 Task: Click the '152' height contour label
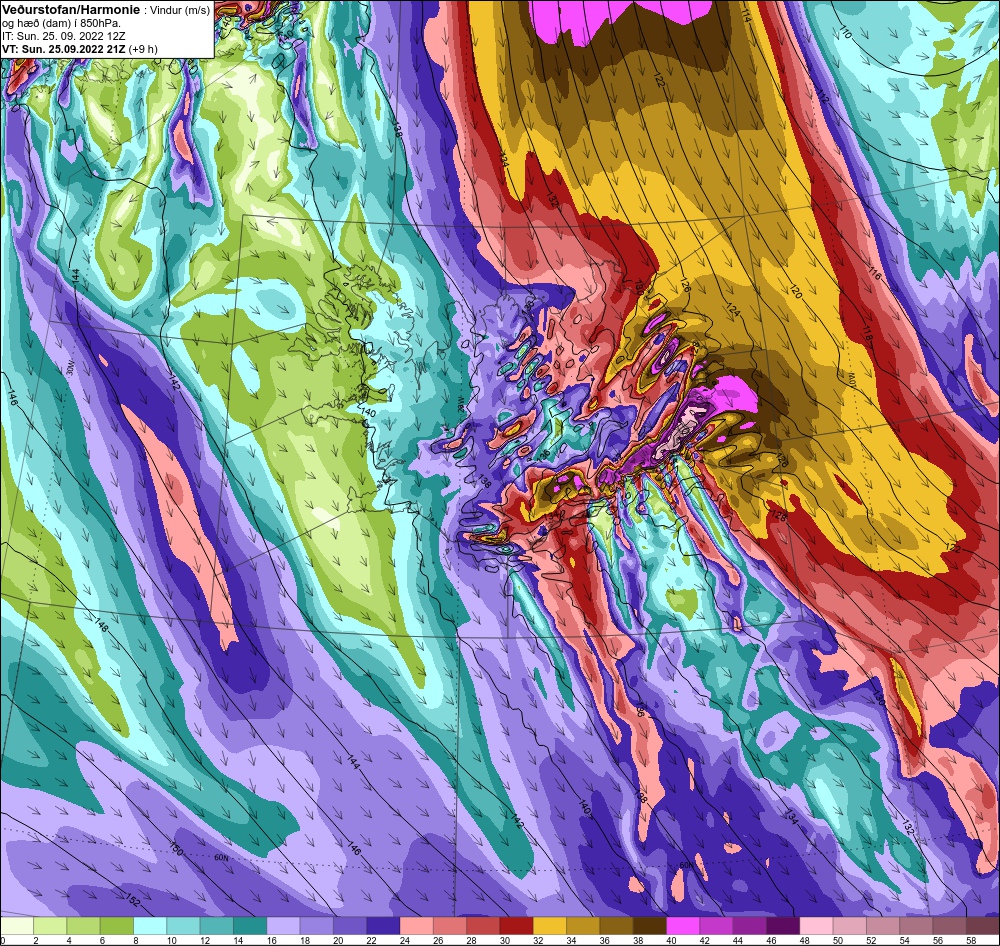(132, 901)
